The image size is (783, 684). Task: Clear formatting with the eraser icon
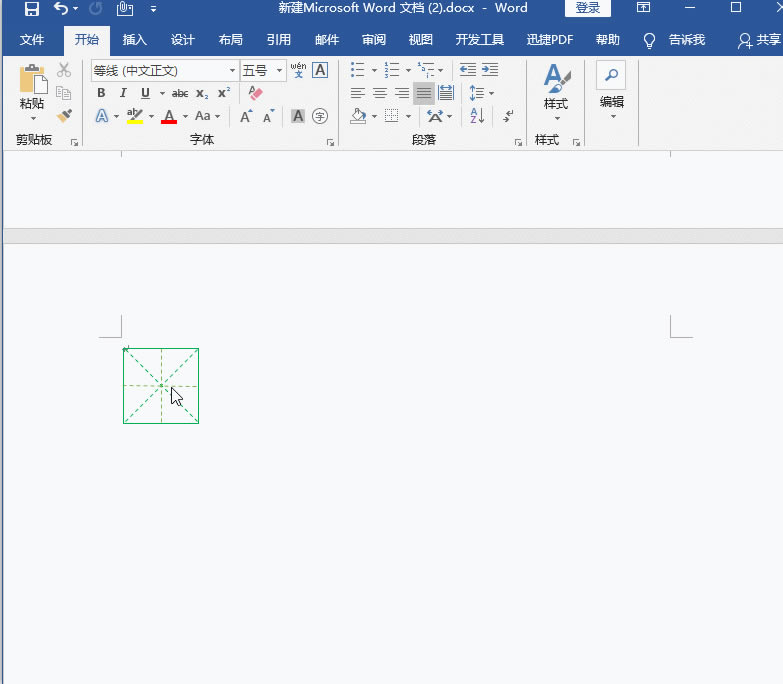[255, 93]
